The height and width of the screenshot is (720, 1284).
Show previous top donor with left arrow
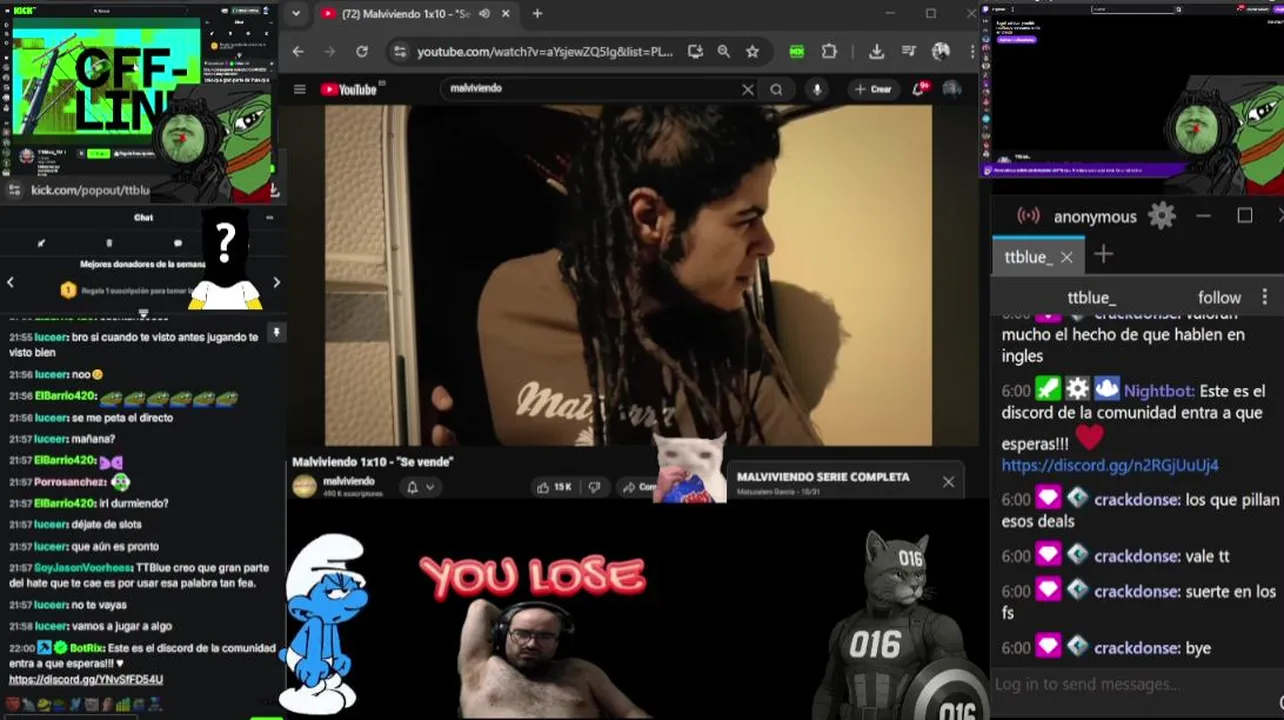(10, 283)
